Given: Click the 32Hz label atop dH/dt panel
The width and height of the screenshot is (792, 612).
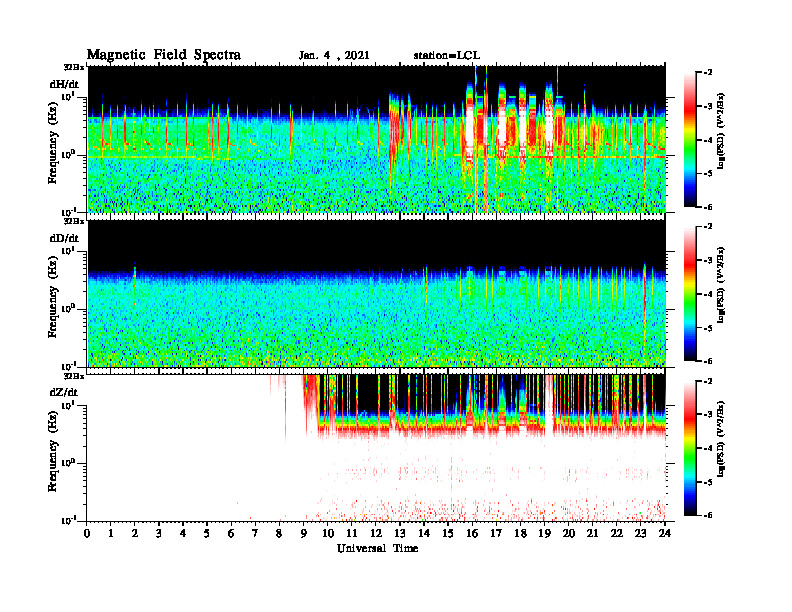Looking at the screenshot, I should click(x=73, y=67).
